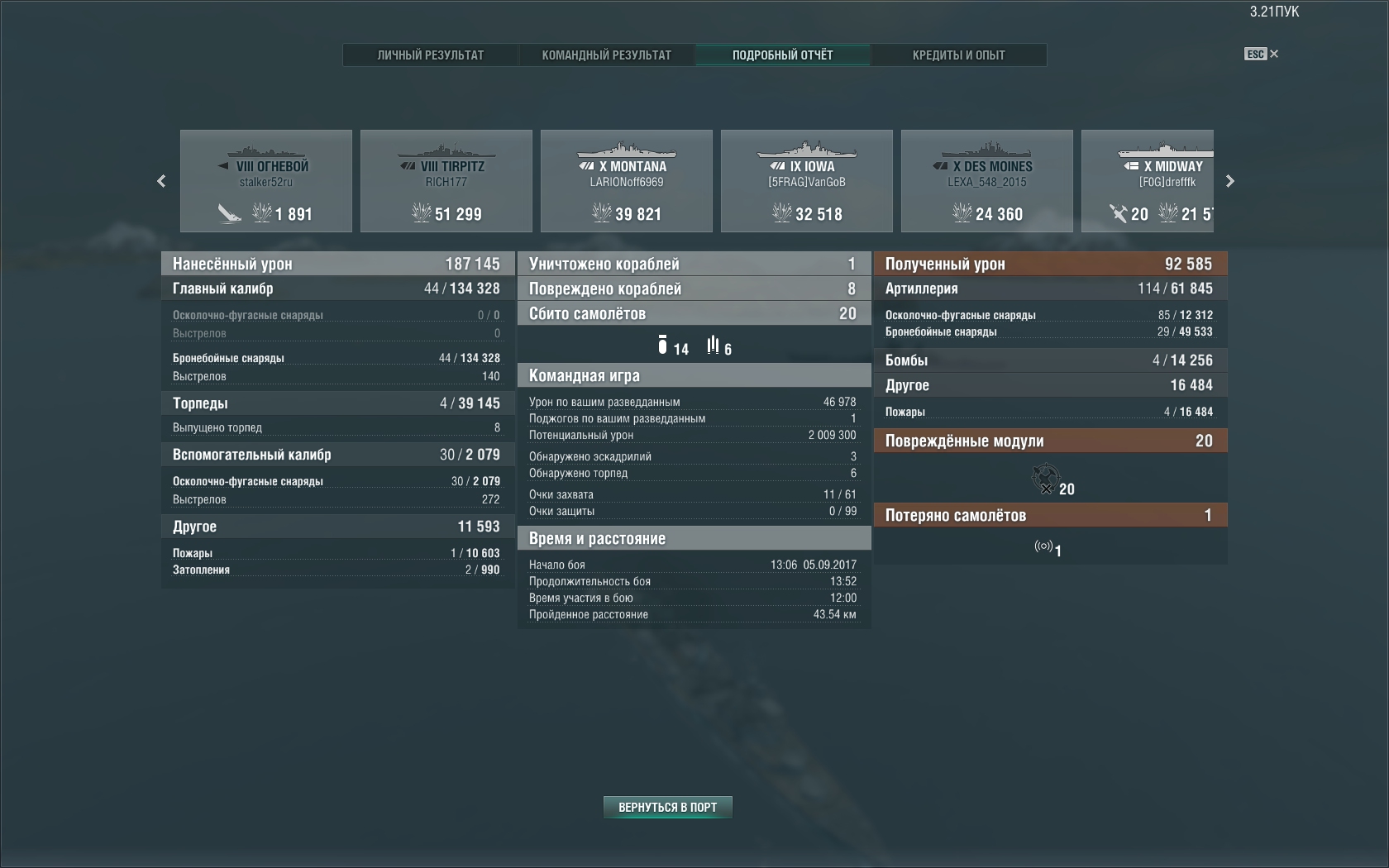The height and width of the screenshot is (868, 1389).
Task: Click the sinking ship icon on the Огневой card
Action: [229, 213]
